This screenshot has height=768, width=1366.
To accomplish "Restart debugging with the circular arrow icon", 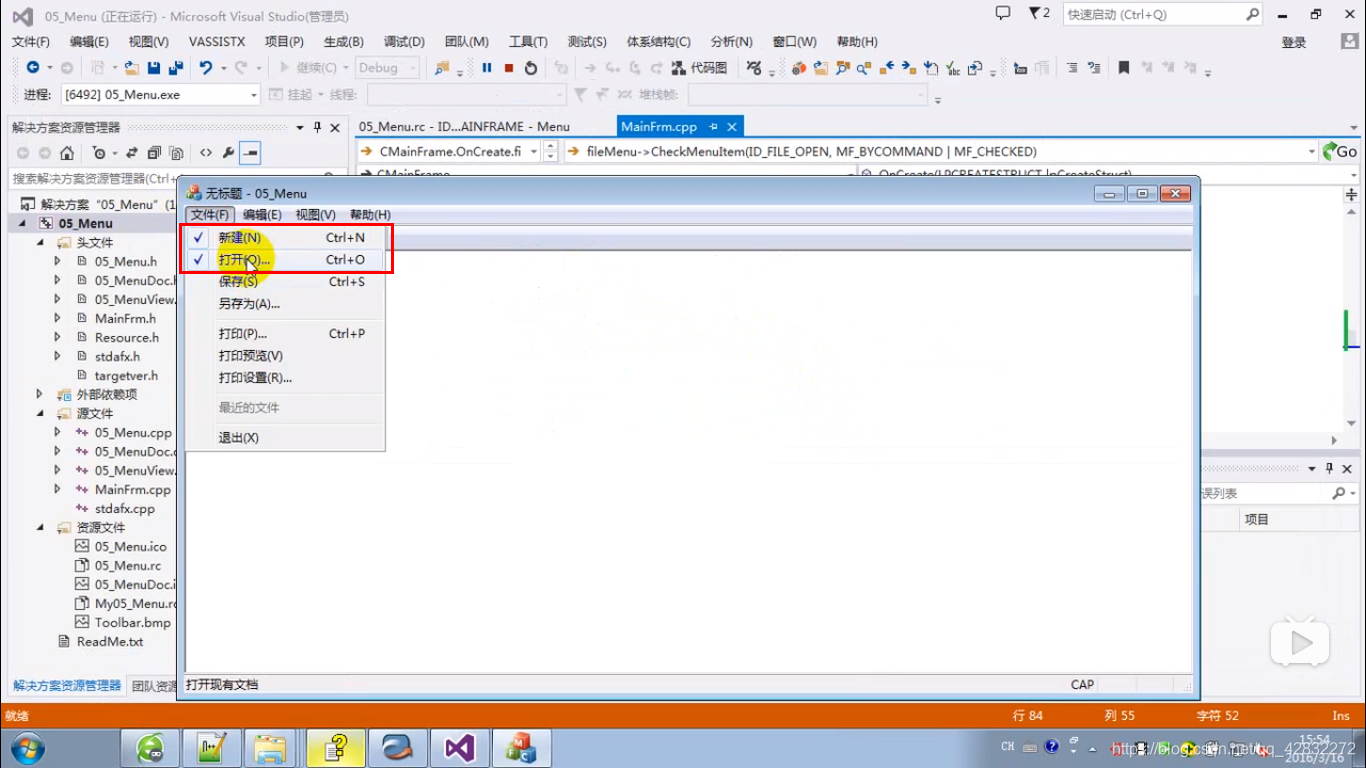I will coord(531,68).
